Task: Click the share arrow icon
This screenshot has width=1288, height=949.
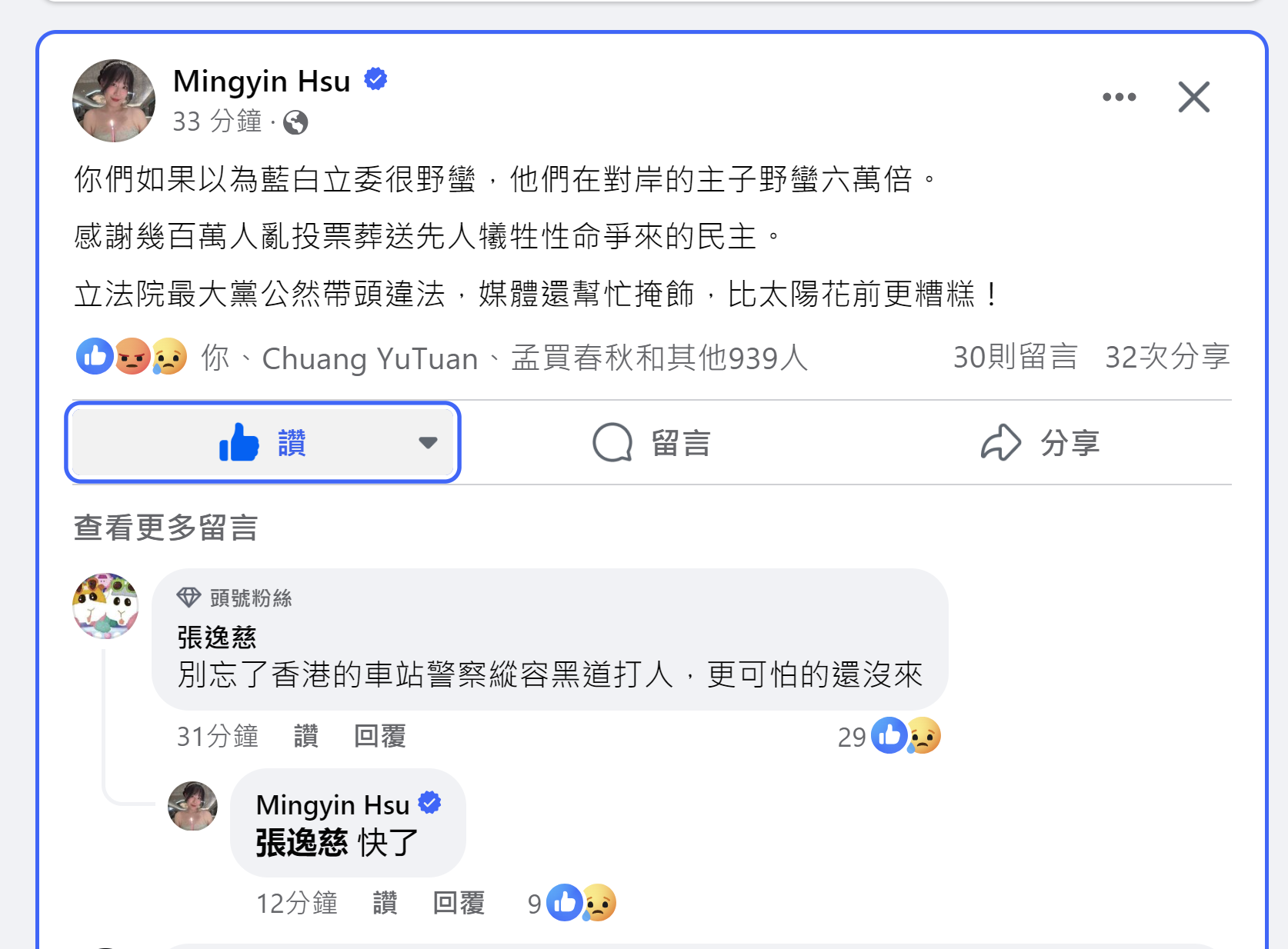Action: tap(1000, 443)
